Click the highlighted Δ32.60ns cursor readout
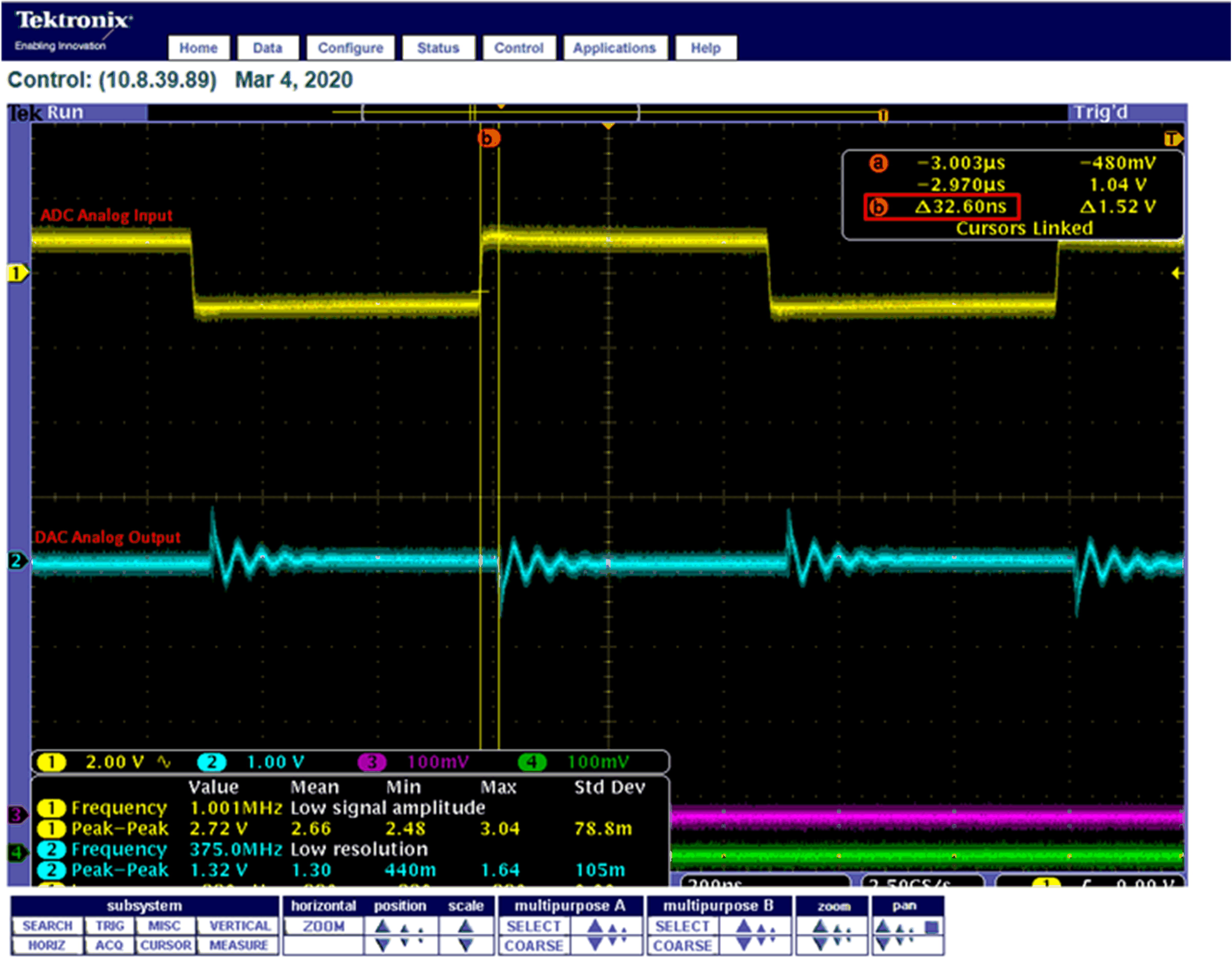This screenshot has width=1232, height=969. click(x=942, y=207)
